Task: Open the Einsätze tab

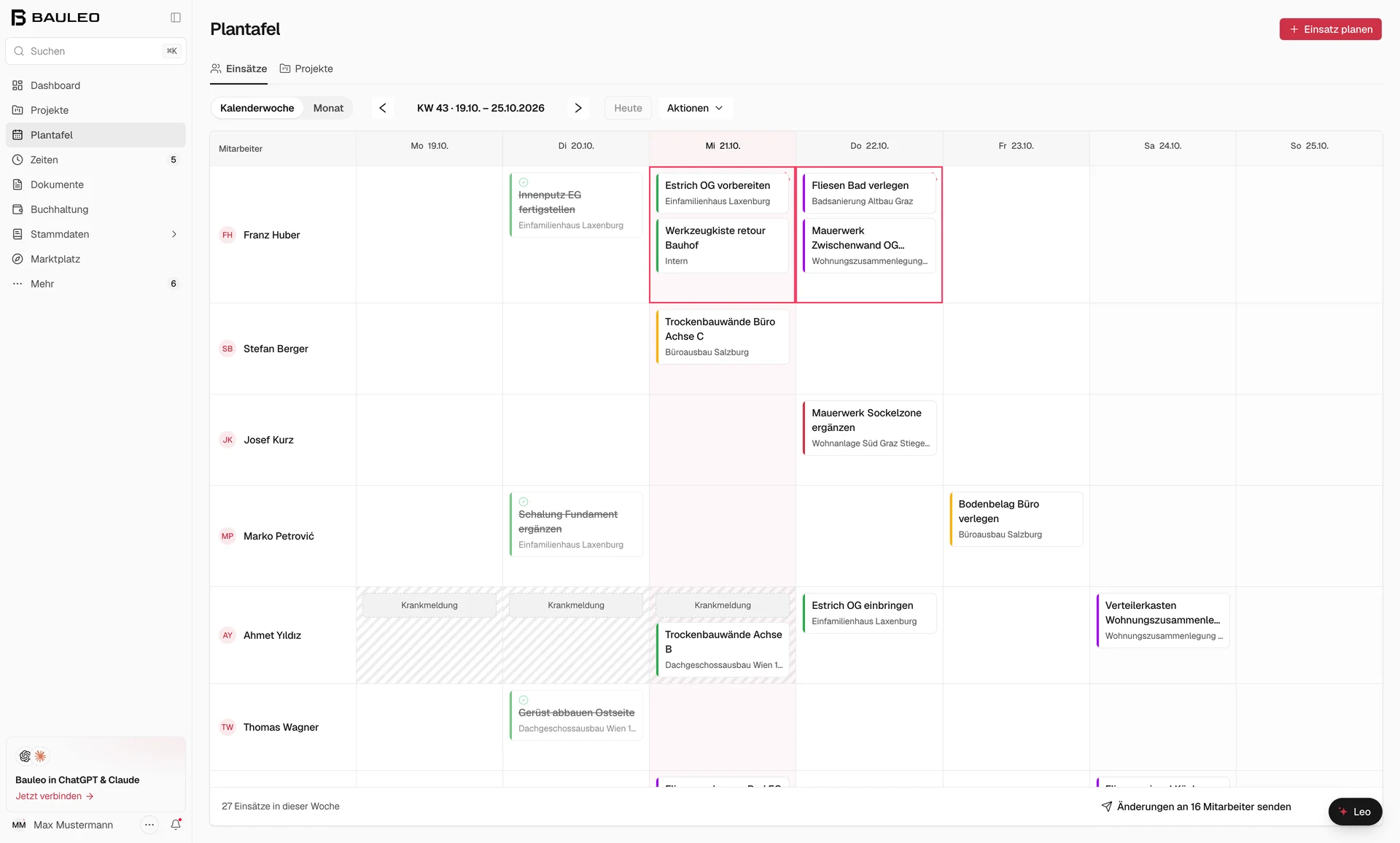Action: pos(238,69)
